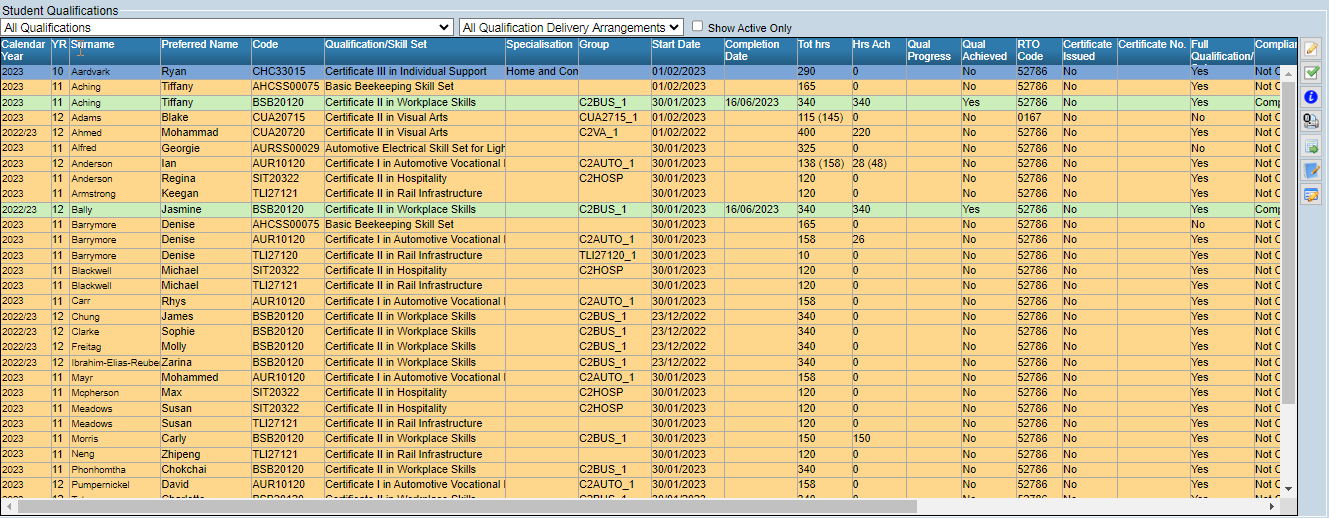Viewport: 1329px width, 518px height.
Task: Select Mohammad Ahmed's Visual Arts row
Action: (x=400, y=132)
